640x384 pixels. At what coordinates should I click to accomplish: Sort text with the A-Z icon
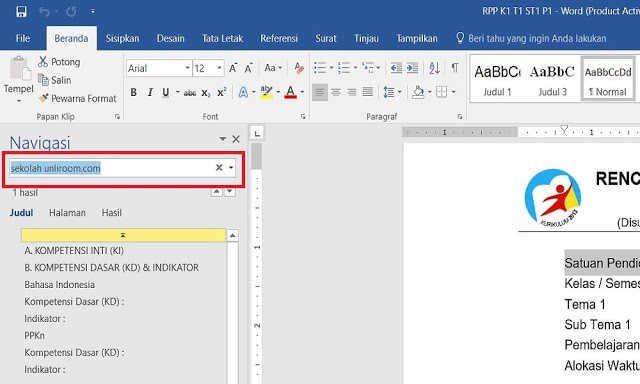click(x=434, y=68)
